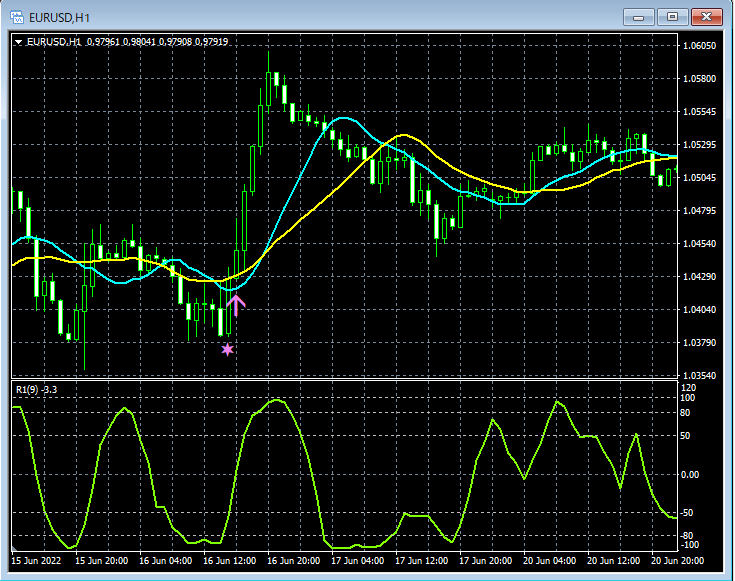Maximize the EURUSD,H1 chart window
The height and width of the screenshot is (581, 735).
[672, 17]
